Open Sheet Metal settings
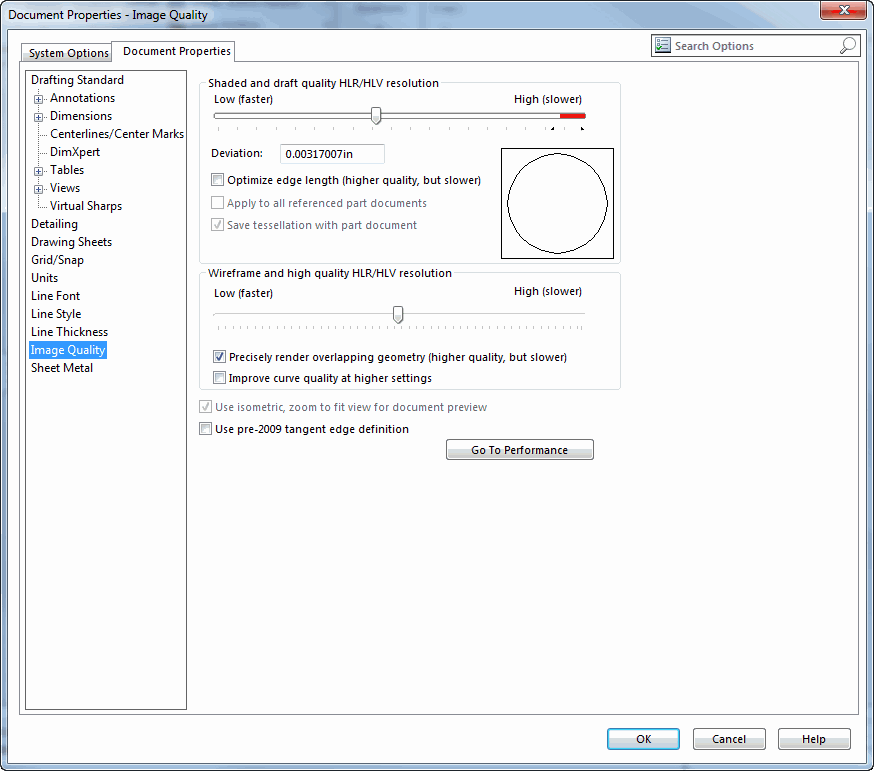Image resolution: width=874 pixels, height=771 pixels. pos(62,368)
